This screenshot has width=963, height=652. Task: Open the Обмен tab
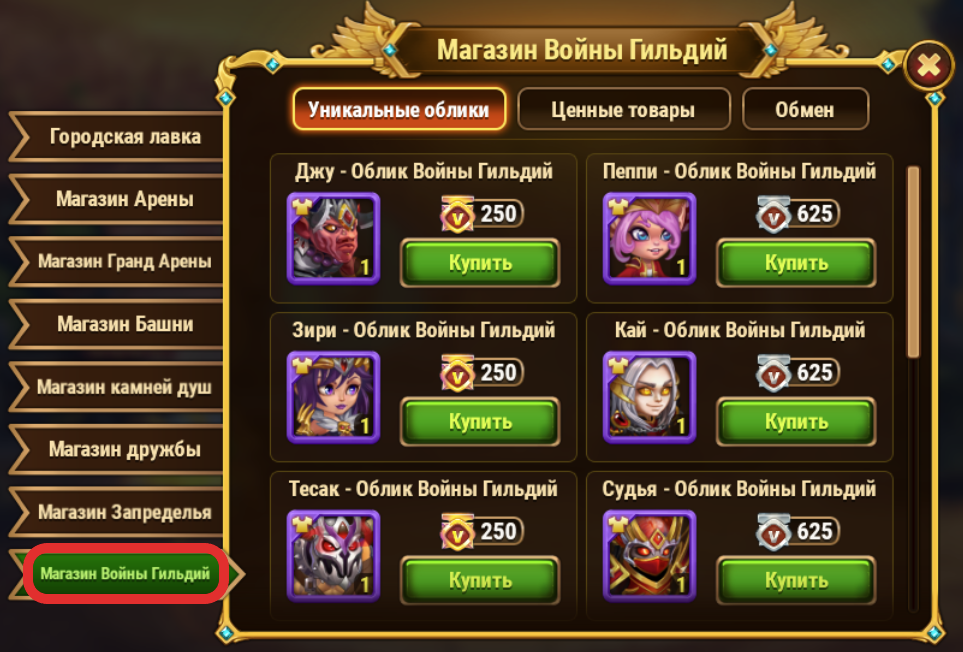coord(805,109)
